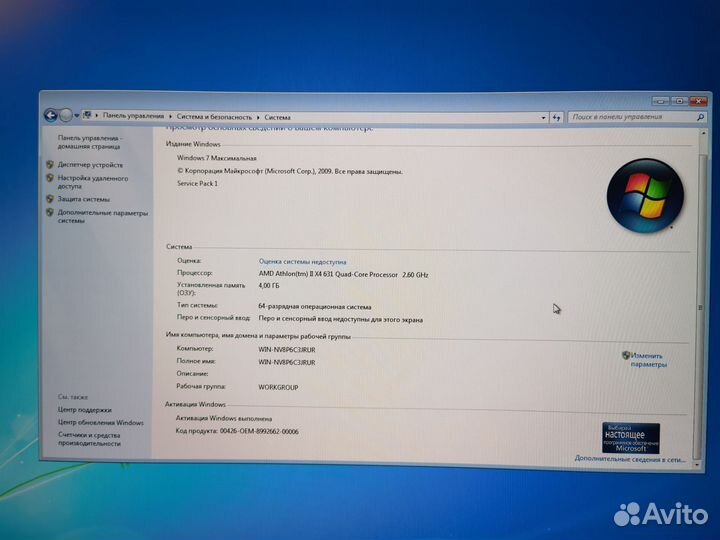Select 'Windows 7 Максимальная' edition text
Image resolution: width=720 pixels, height=540 pixels.
[x=217, y=158]
